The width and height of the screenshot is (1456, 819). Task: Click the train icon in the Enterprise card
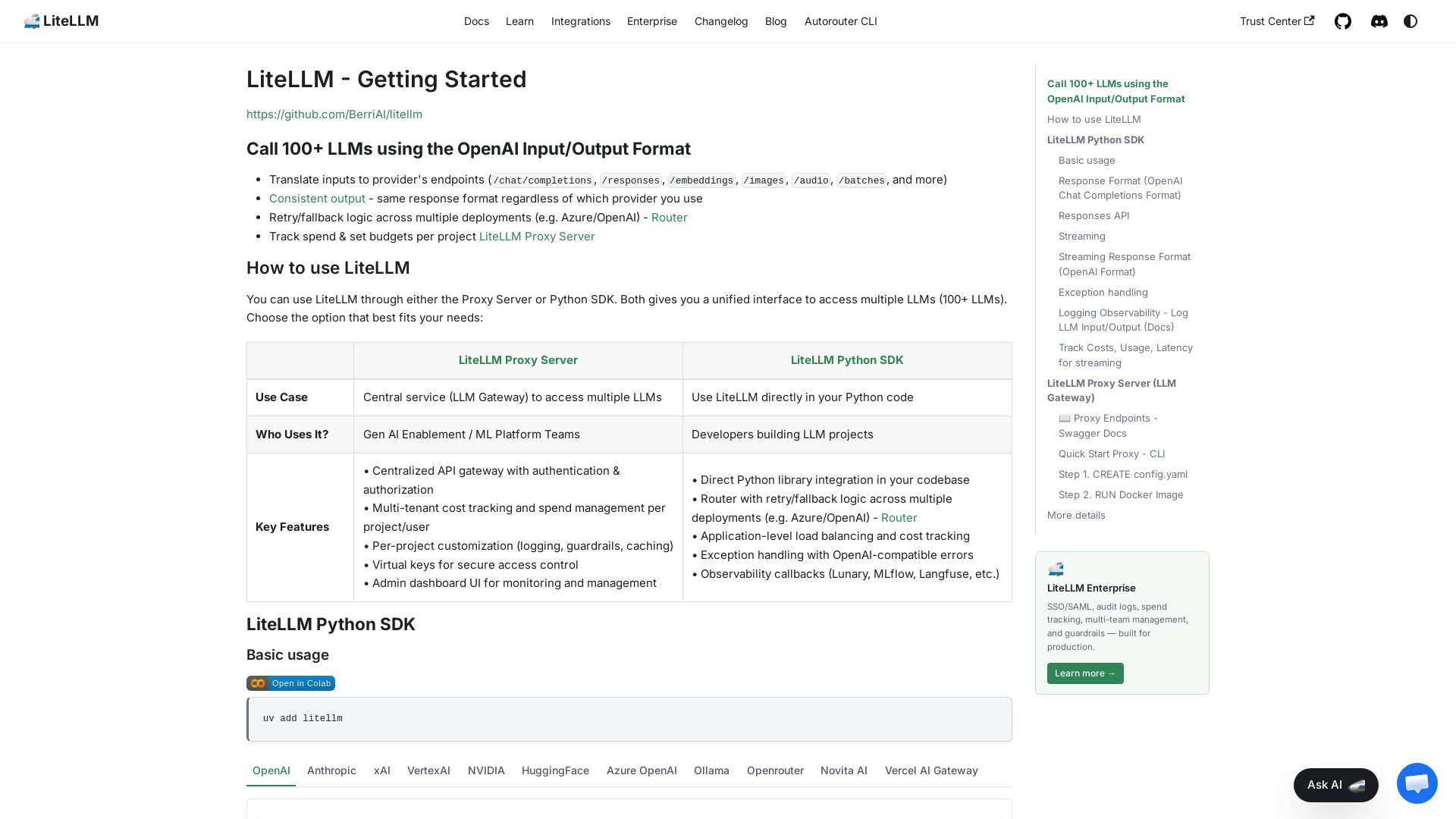click(1056, 569)
